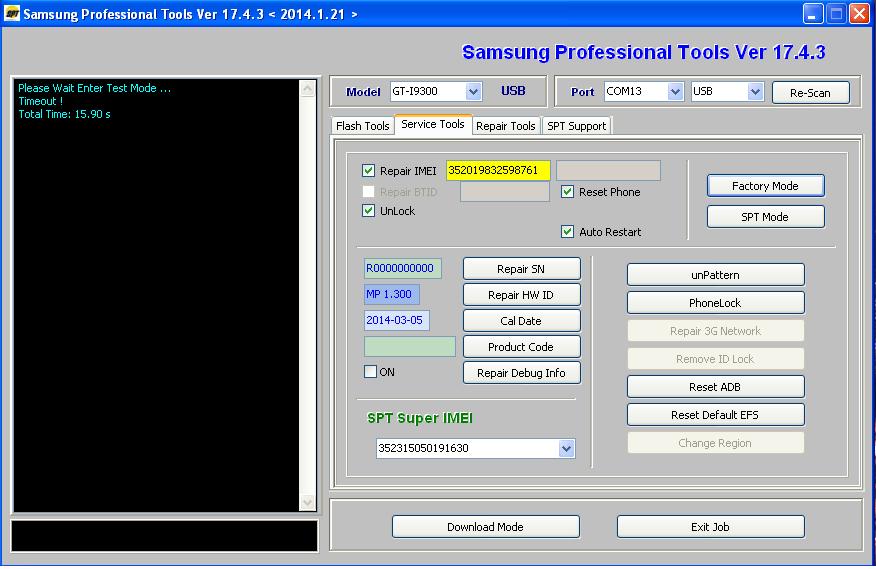This screenshot has width=876, height=569.
Task: Click the Factory Mode button
Action: [765, 186]
